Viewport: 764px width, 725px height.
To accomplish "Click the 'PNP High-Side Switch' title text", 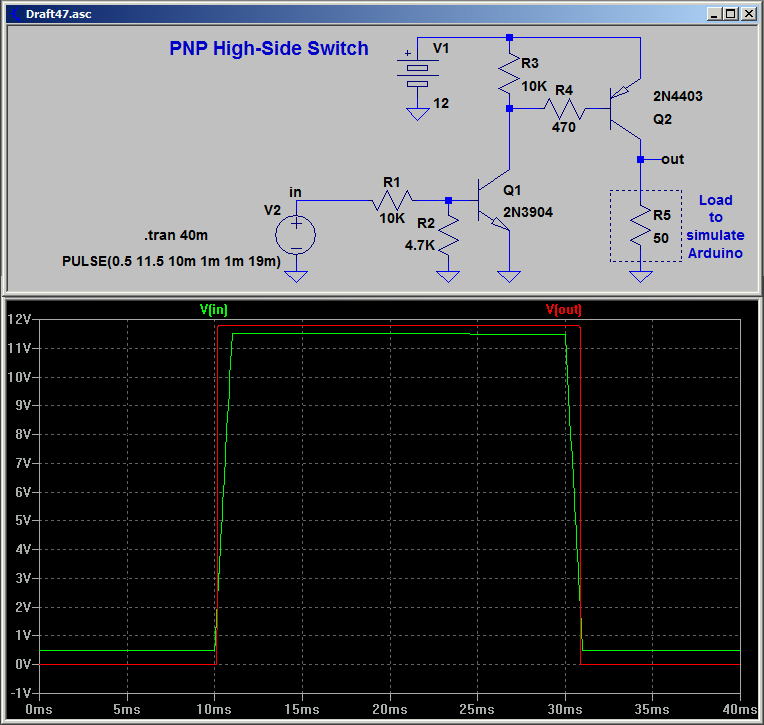I will 269,48.
